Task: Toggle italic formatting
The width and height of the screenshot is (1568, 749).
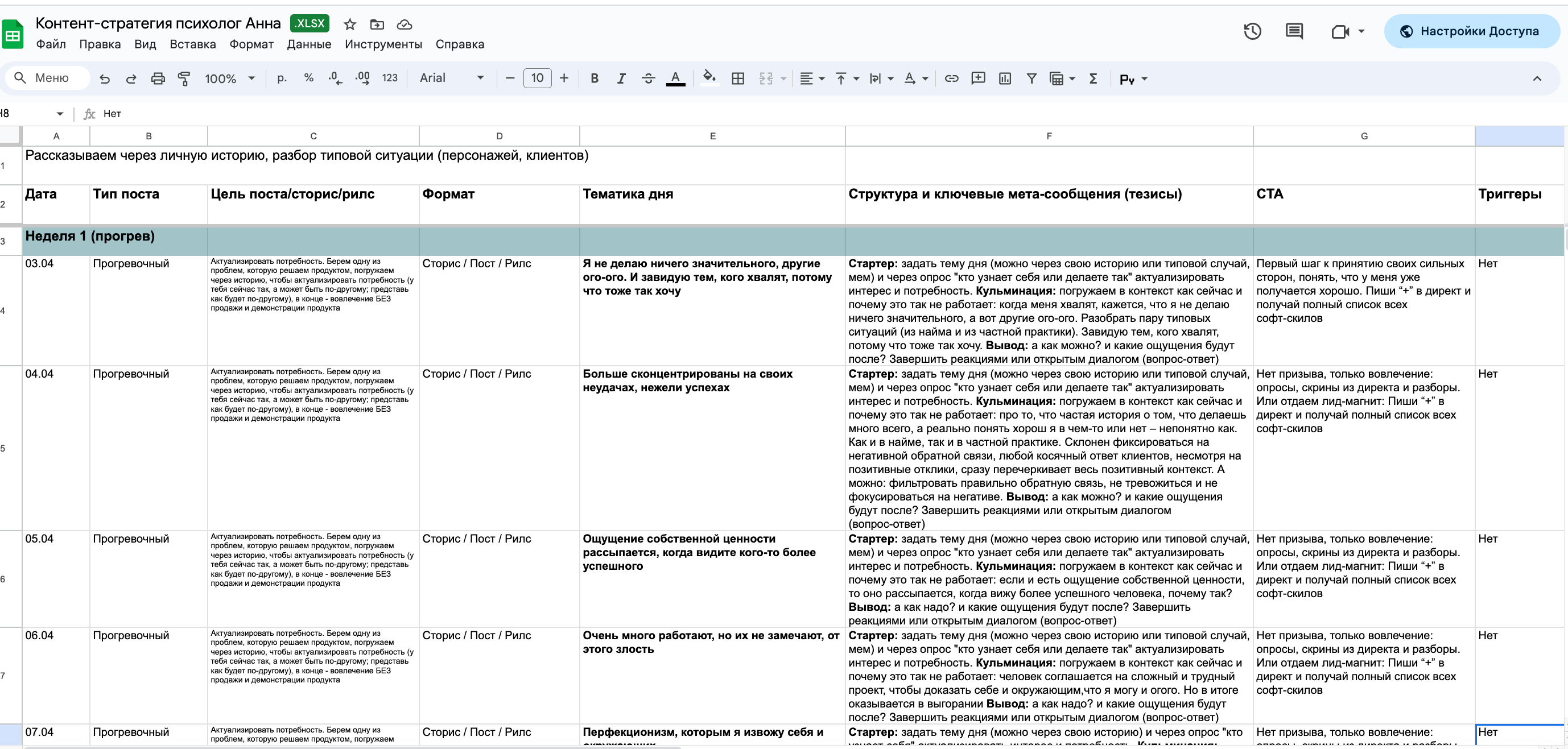Action: 621,78
